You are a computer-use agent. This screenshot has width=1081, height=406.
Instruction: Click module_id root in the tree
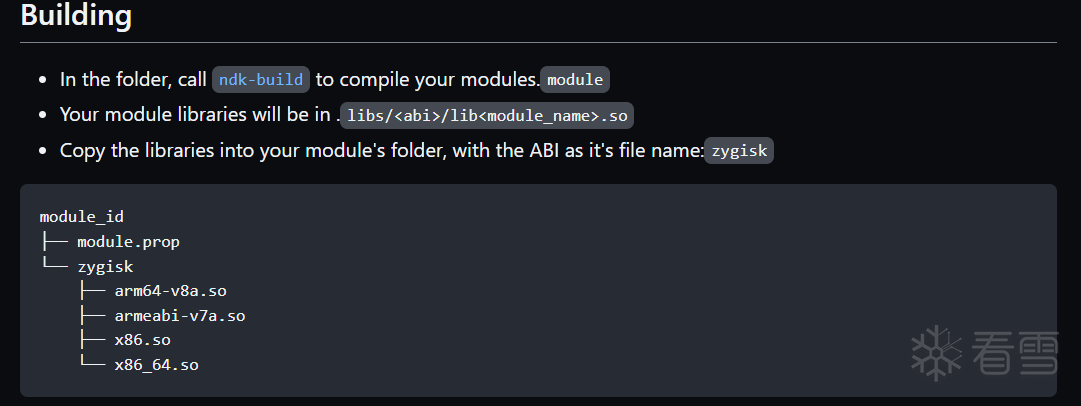pos(82,216)
